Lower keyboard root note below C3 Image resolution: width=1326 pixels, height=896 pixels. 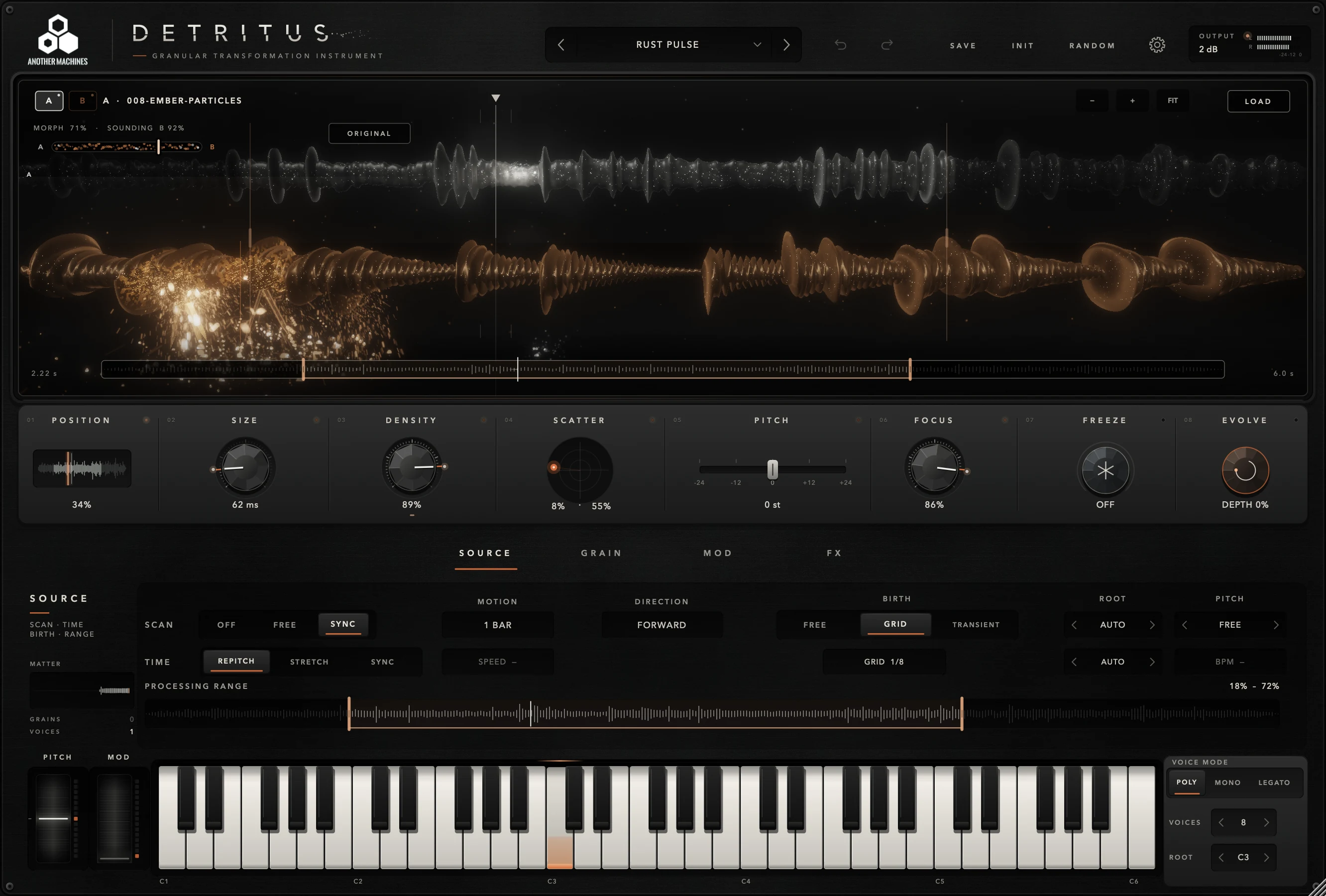[x=1221, y=857]
